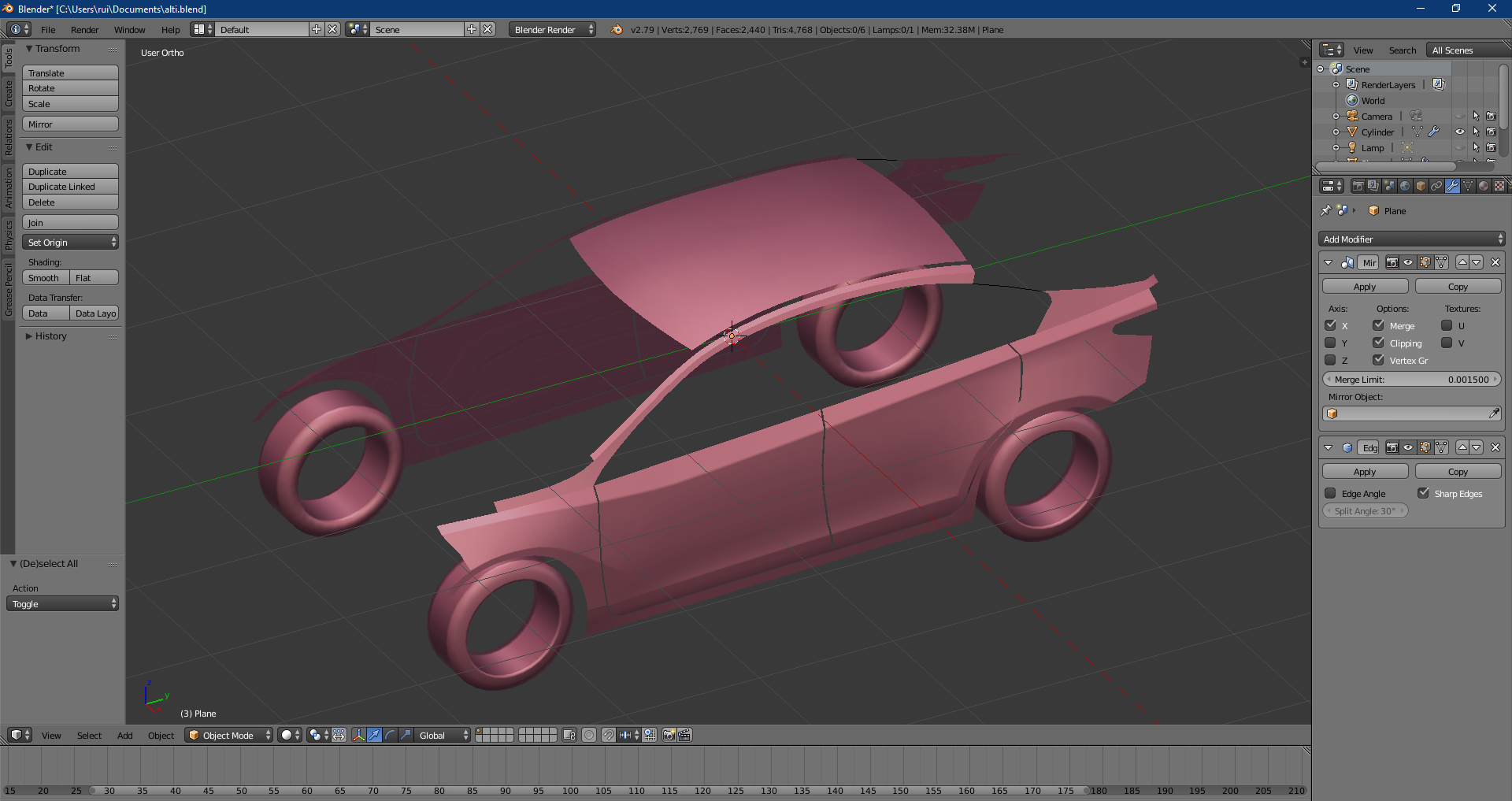
Task: Click the Duplicate Linked button
Action: (x=70, y=187)
